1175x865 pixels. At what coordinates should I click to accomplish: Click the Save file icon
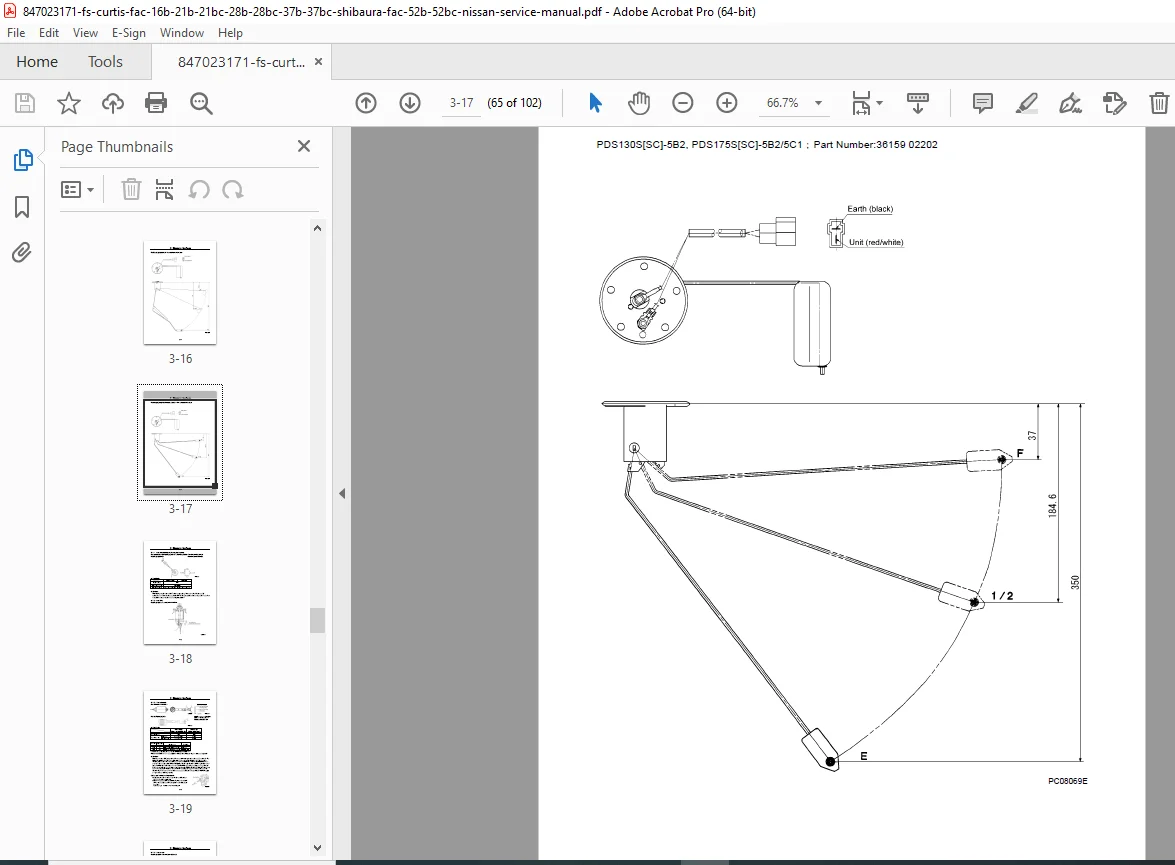click(x=25, y=103)
